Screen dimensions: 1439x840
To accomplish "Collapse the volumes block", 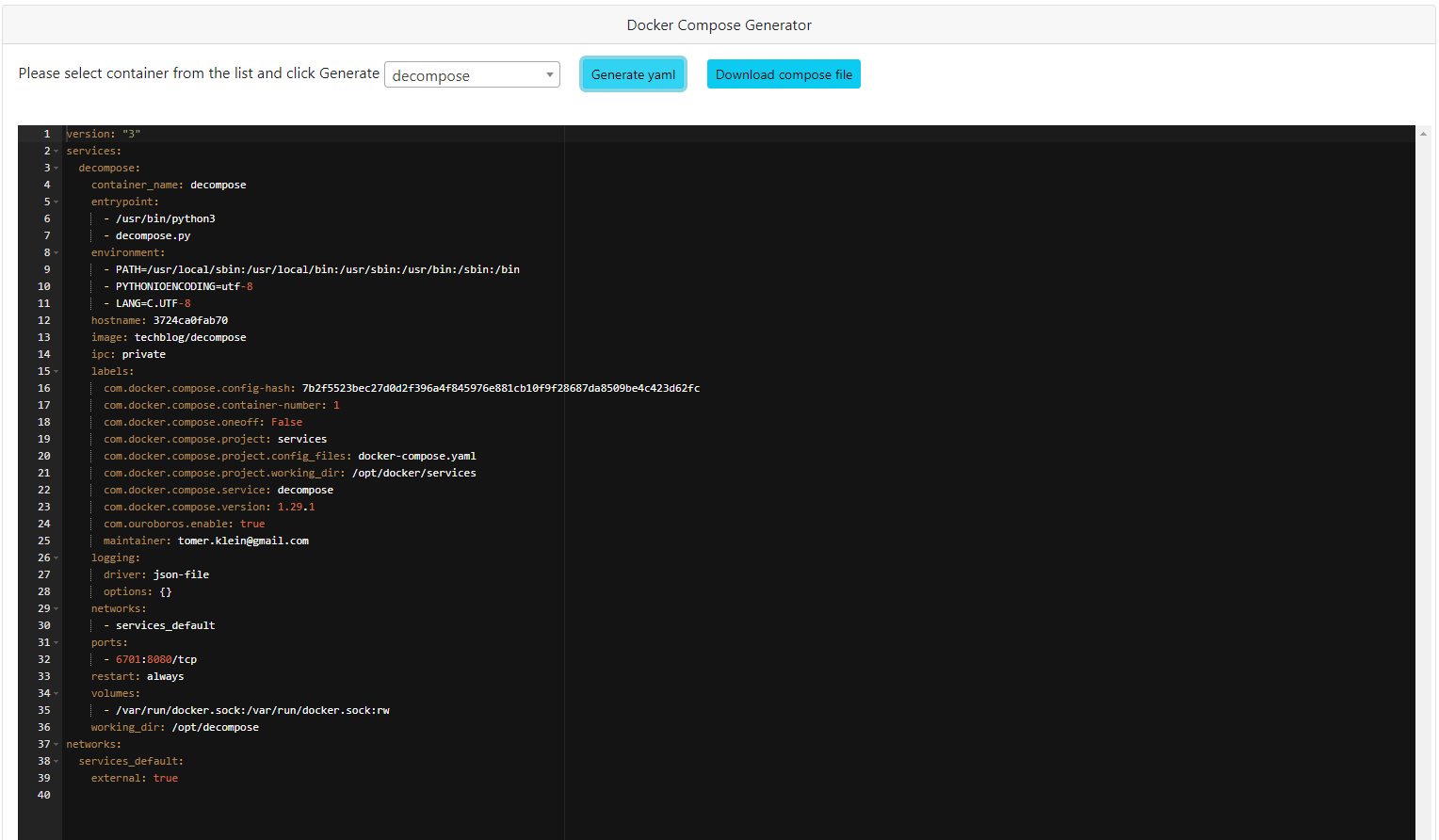I will tap(55, 692).
